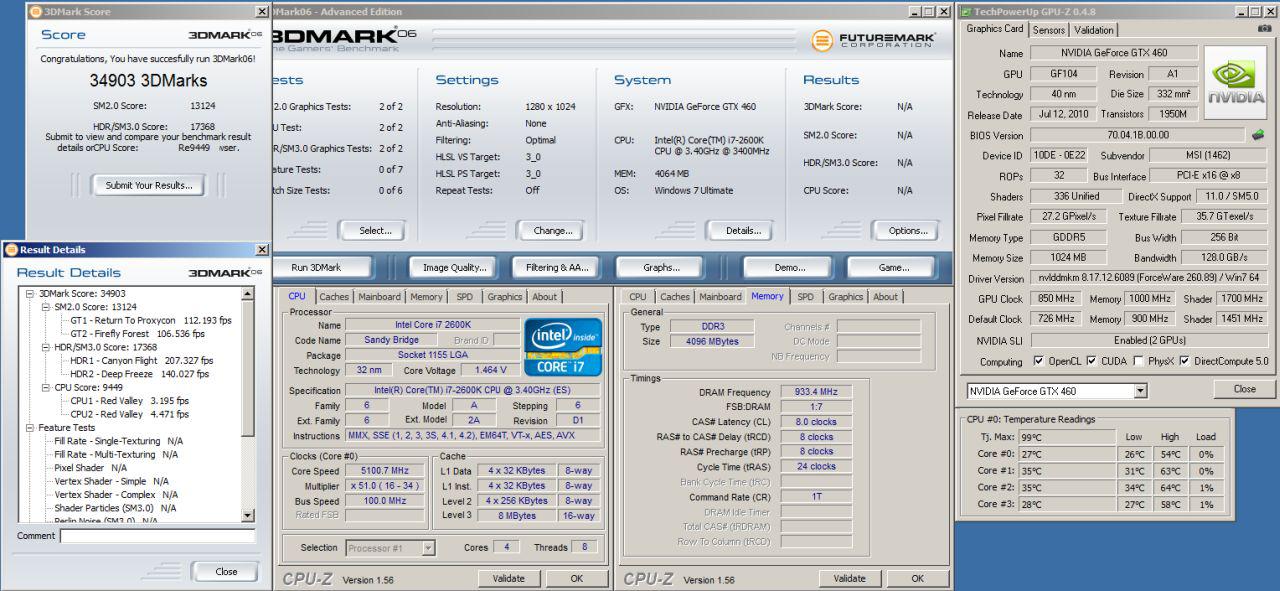Toggle the DirectCompute 5.0 checkbox
This screenshot has width=1280, height=591.
tap(1185, 361)
